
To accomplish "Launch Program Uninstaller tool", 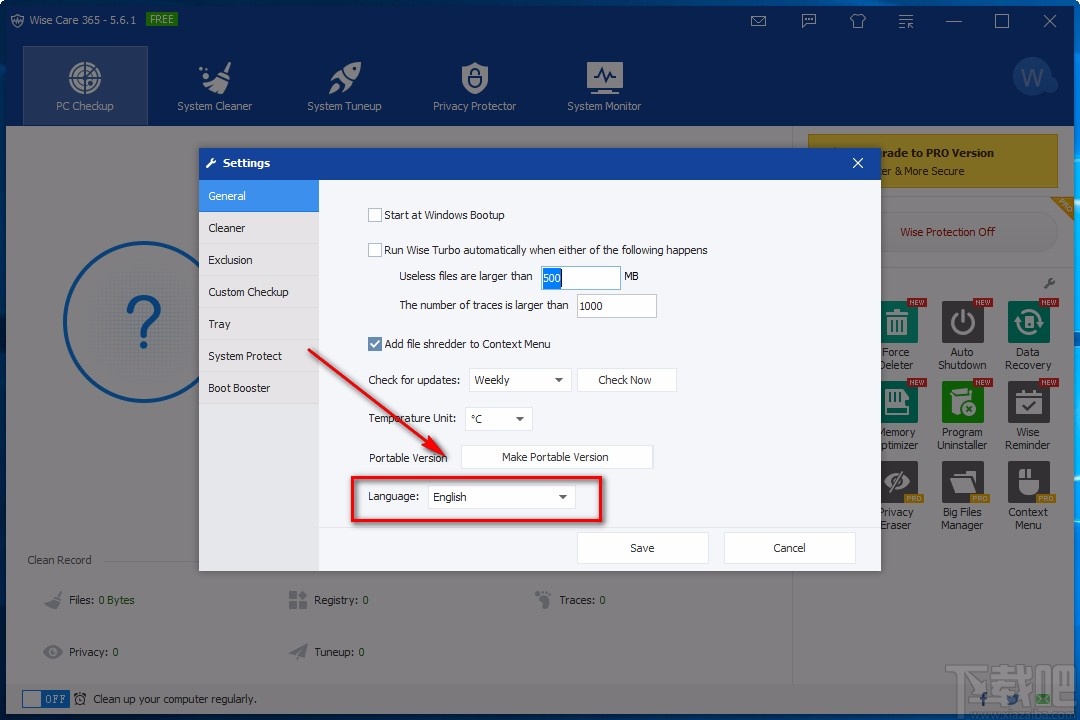I will pos(962,415).
